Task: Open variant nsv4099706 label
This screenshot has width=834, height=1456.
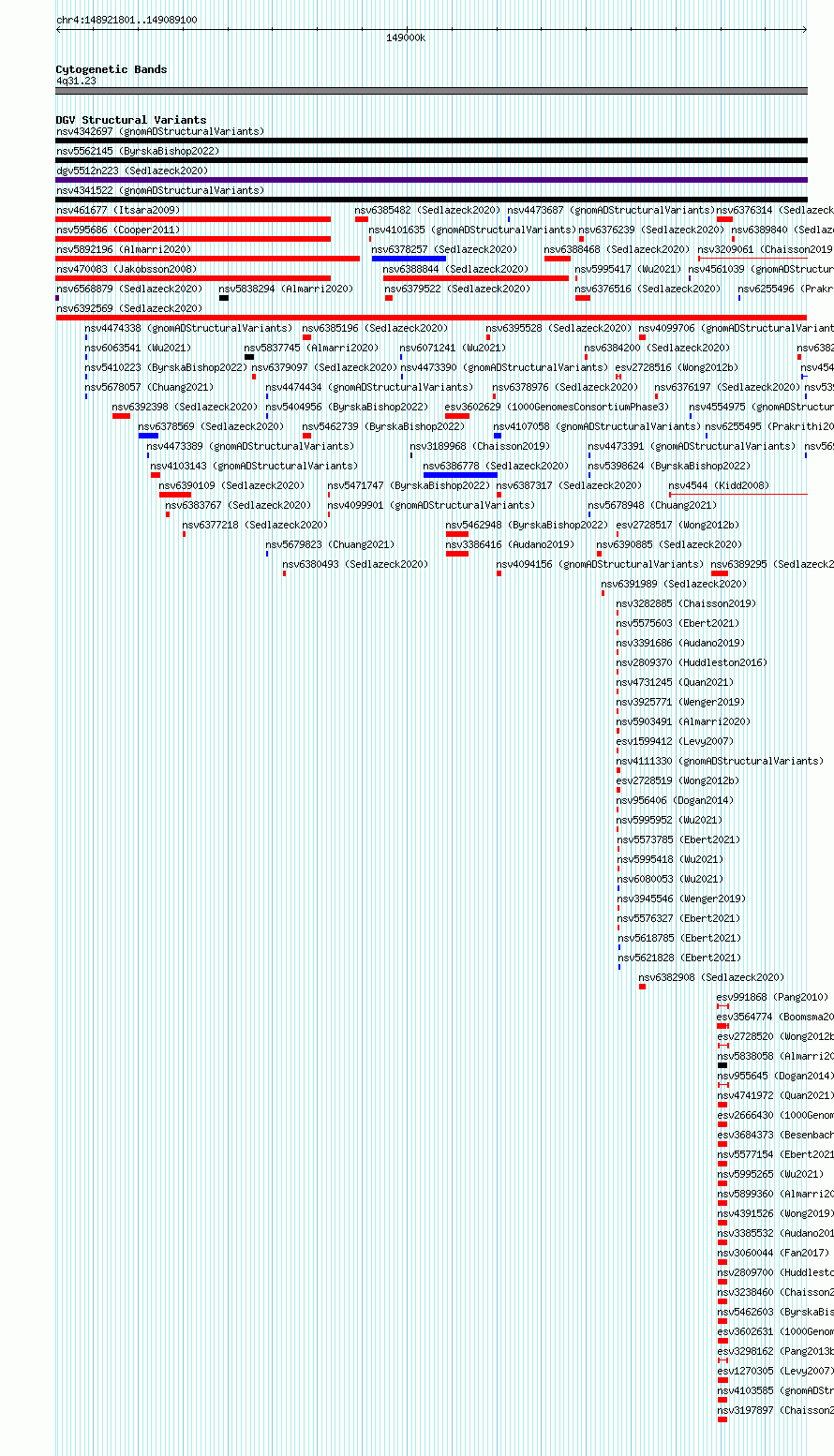Action: point(737,328)
